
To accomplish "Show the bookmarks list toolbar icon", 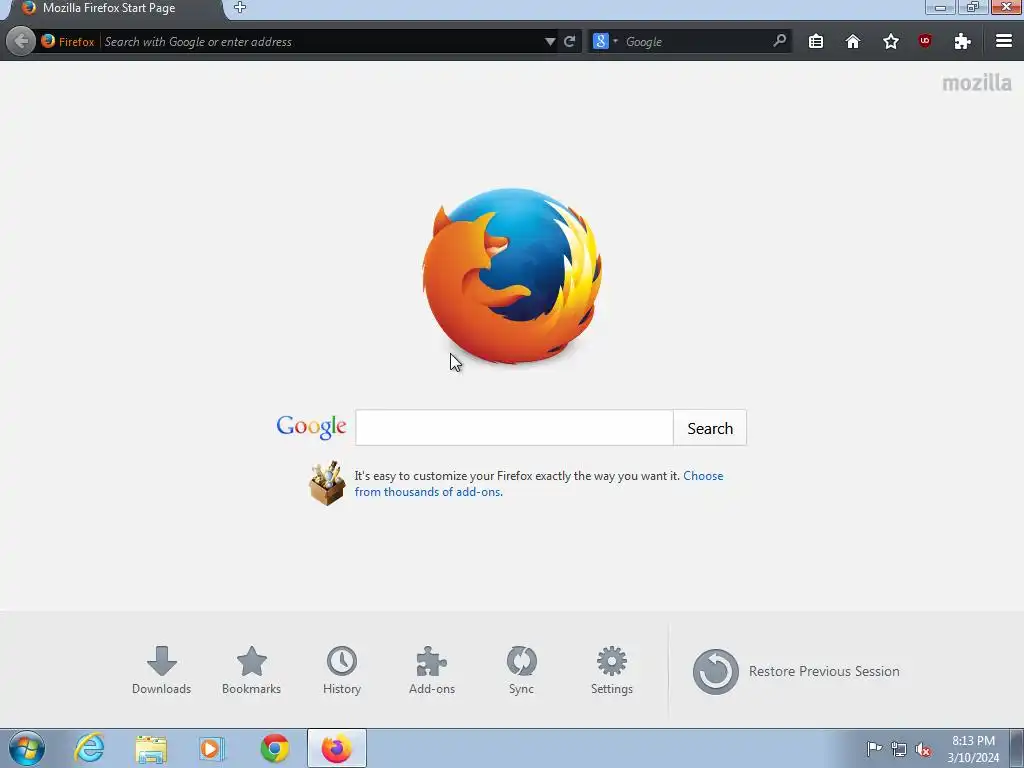I will coord(816,42).
